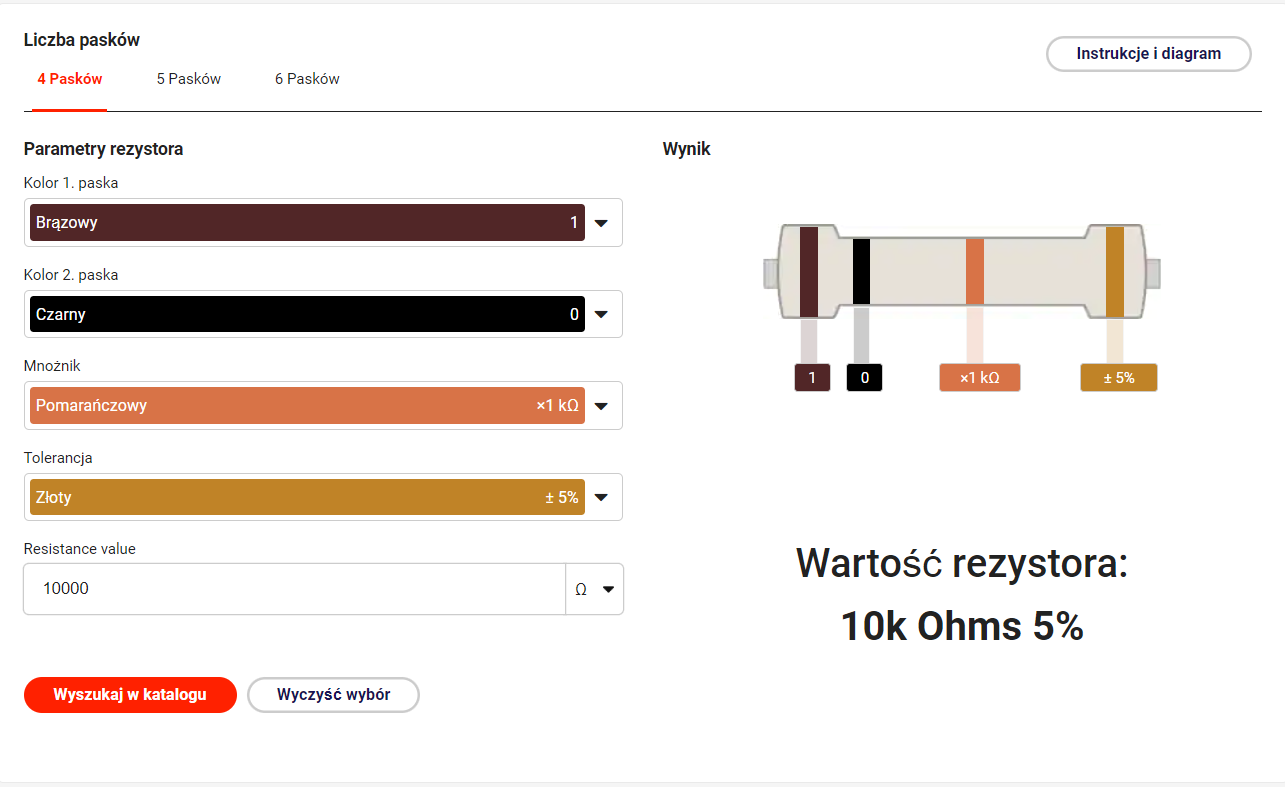Select the Czarny color bar
This screenshot has height=787, width=1285.
tap(307, 314)
